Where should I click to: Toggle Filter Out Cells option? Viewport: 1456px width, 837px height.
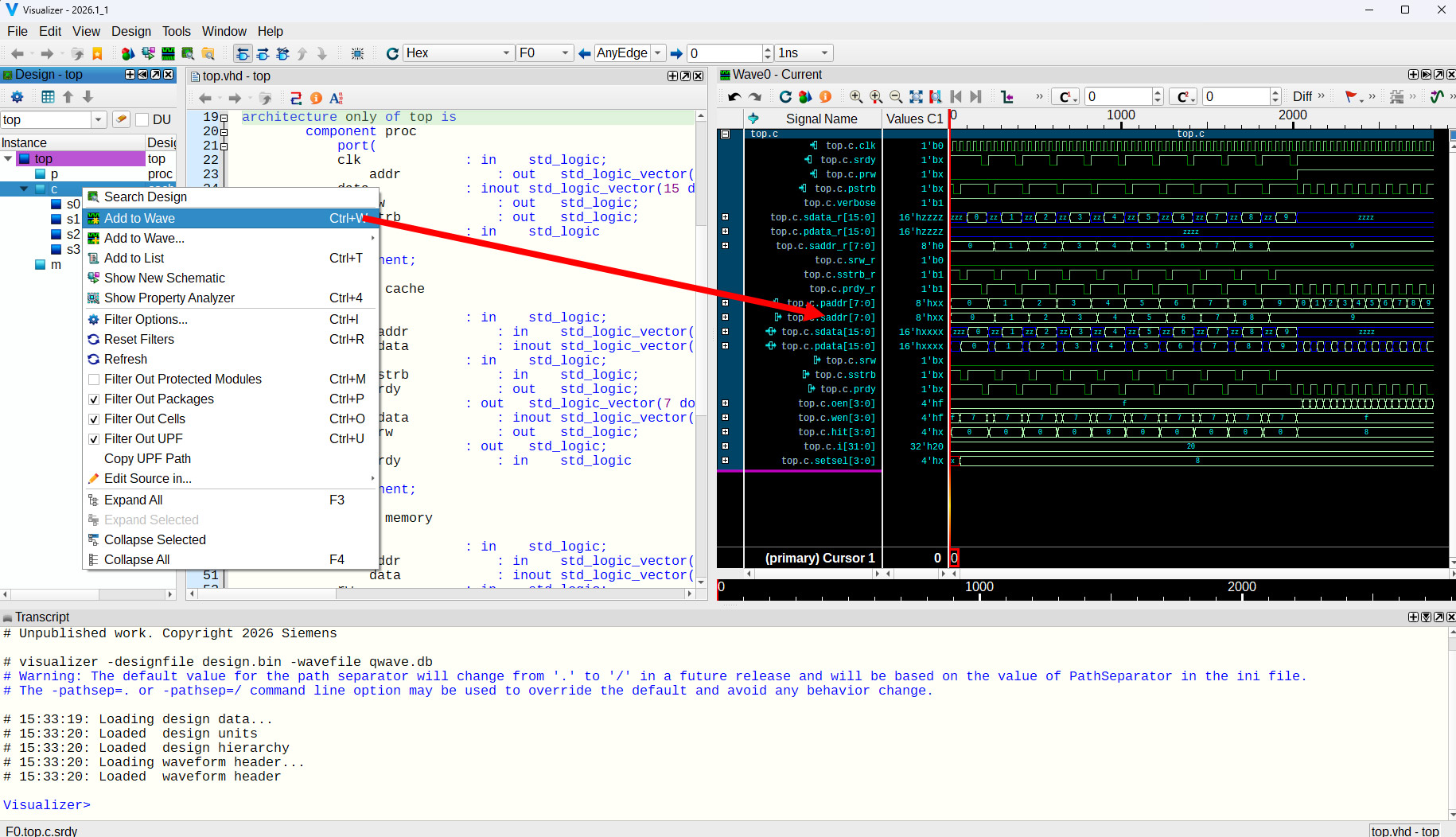[94, 419]
